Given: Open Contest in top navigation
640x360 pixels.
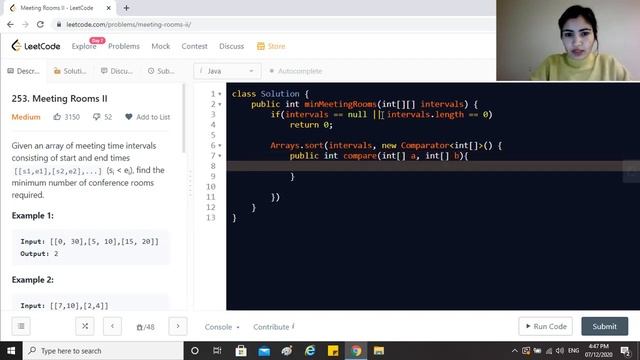Looking at the screenshot, I should tap(194, 46).
